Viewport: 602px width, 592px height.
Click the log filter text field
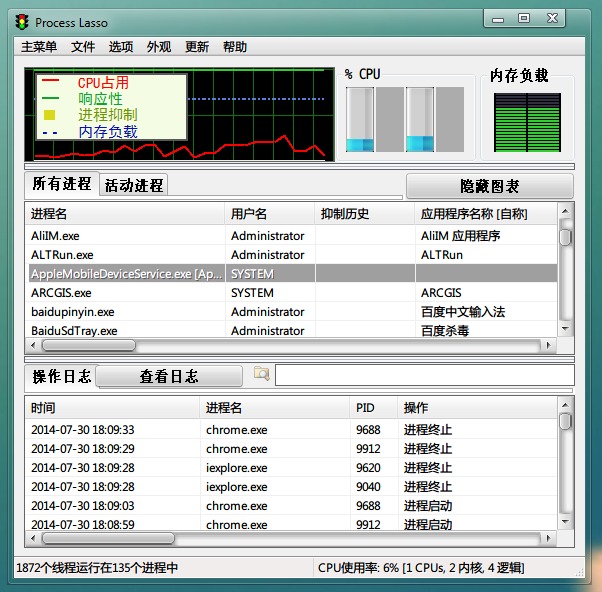coord(424,375)
